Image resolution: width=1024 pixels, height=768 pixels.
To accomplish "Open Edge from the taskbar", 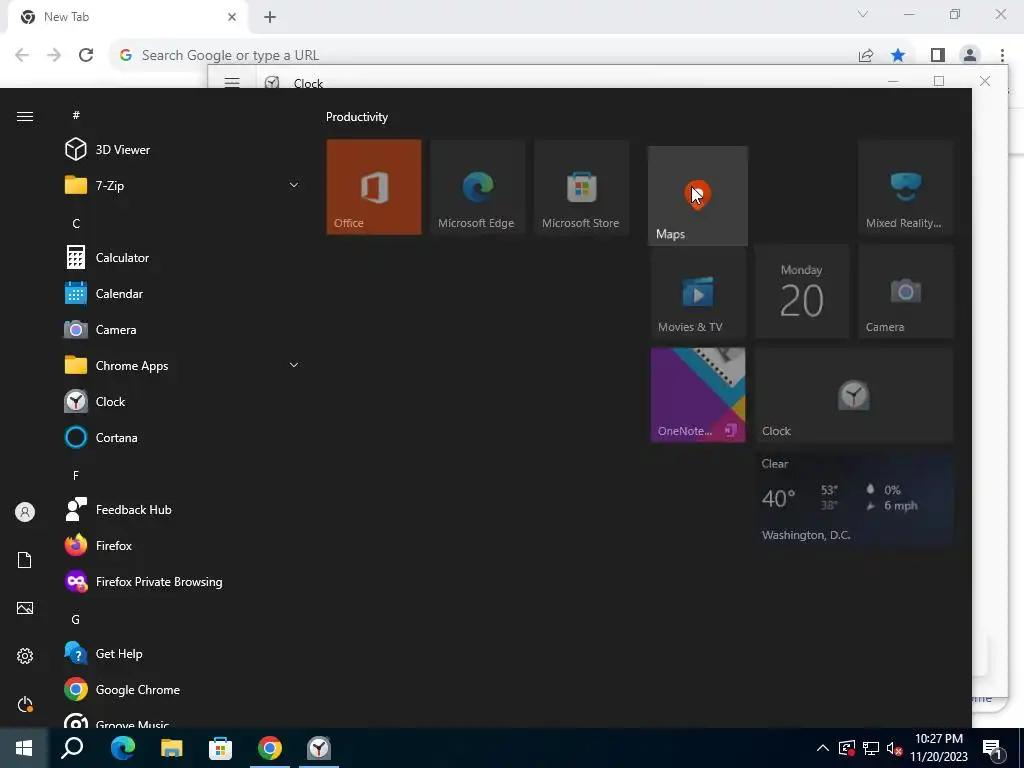I will (122, 748).
